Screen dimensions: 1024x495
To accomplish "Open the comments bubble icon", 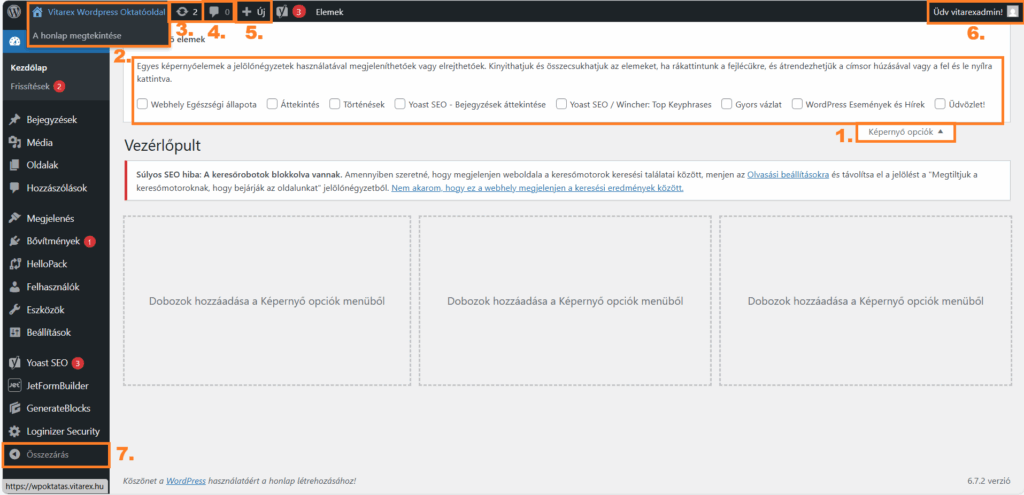I will 214,12.
